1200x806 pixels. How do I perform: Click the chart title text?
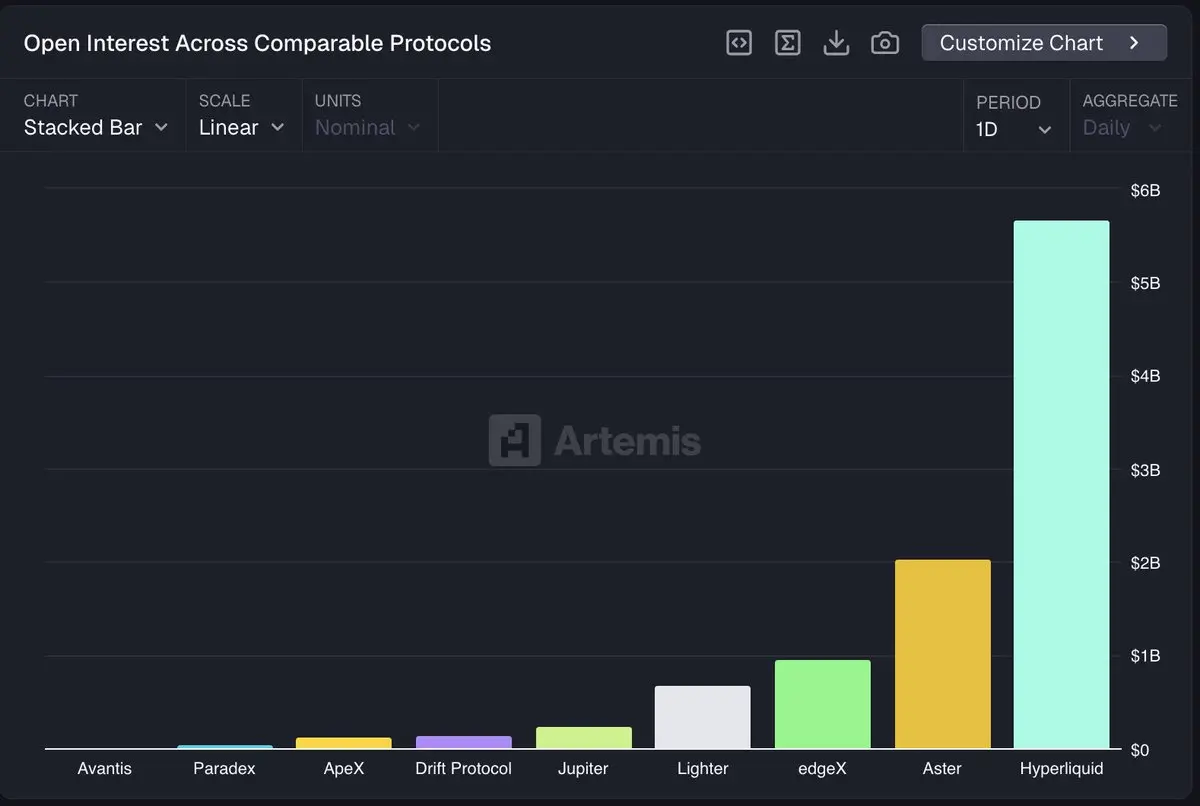(x=257, y=43)
